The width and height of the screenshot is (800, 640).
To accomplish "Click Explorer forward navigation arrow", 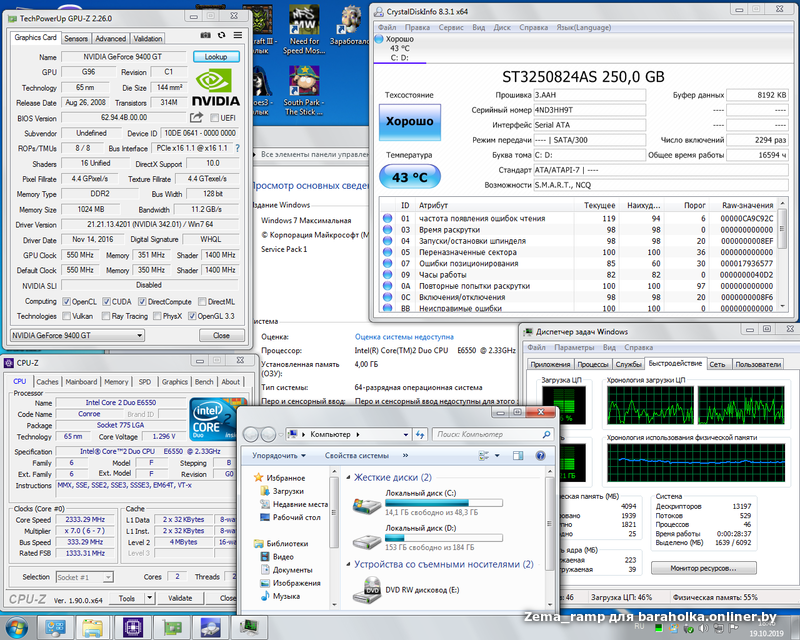I will coord(268,434).
